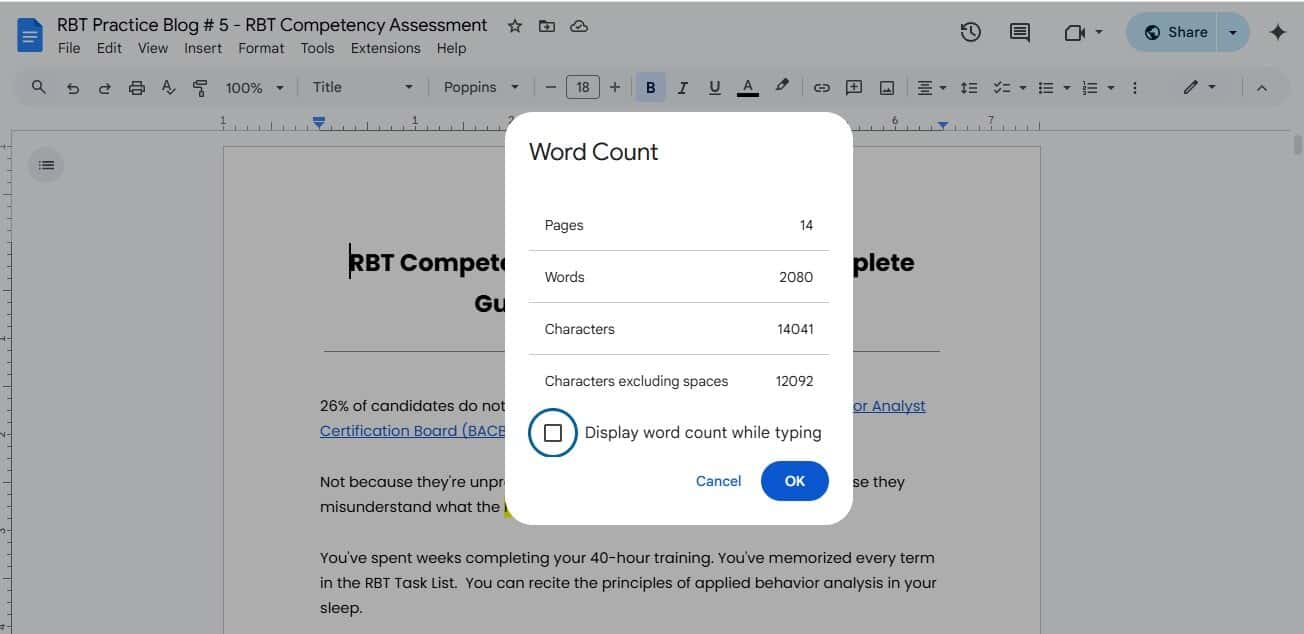
Task: Open the zoom level dropdown
Action: tap(253, 87)
